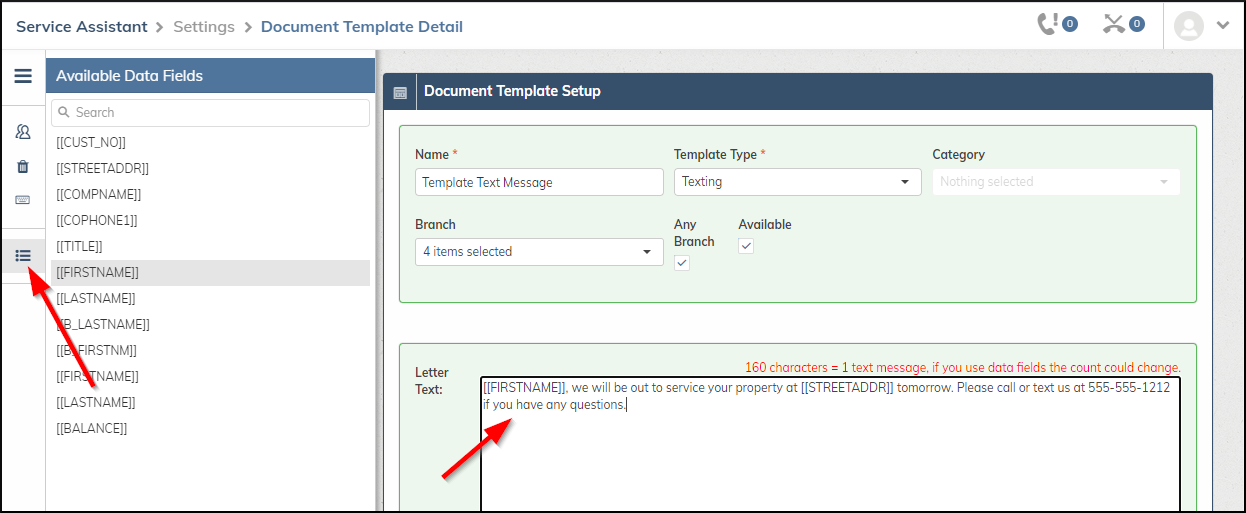
Task: Open the Template Type dropdown
Action: (797, 182)
